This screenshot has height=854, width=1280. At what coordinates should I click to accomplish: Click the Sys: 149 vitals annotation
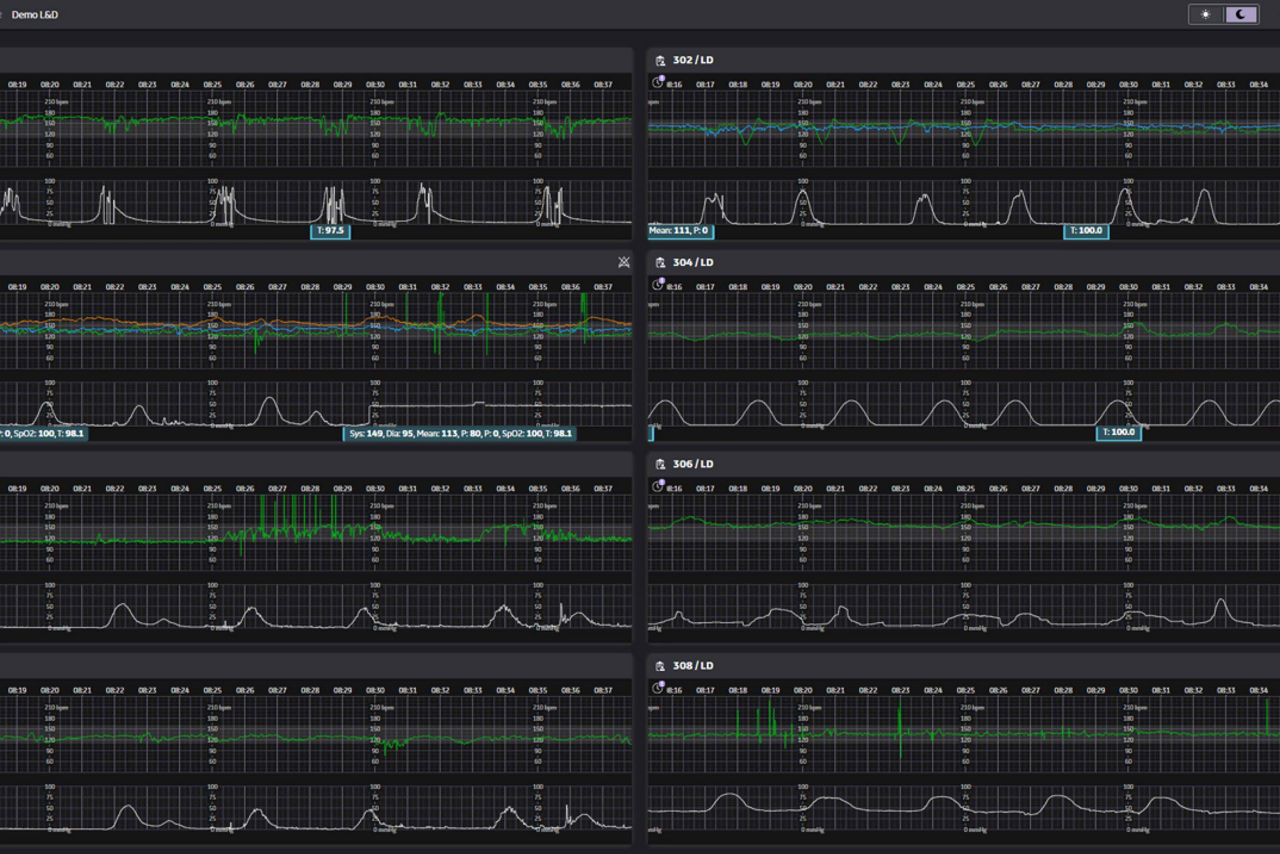click(460, 434)
